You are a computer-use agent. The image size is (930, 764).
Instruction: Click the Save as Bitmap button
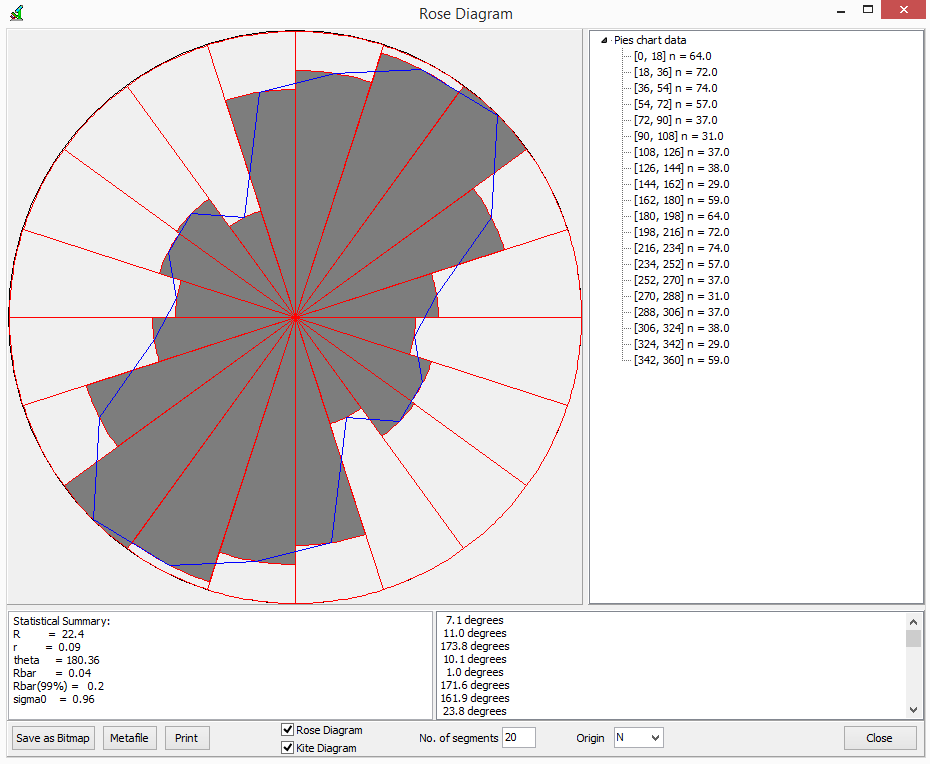tap(52, 737)
